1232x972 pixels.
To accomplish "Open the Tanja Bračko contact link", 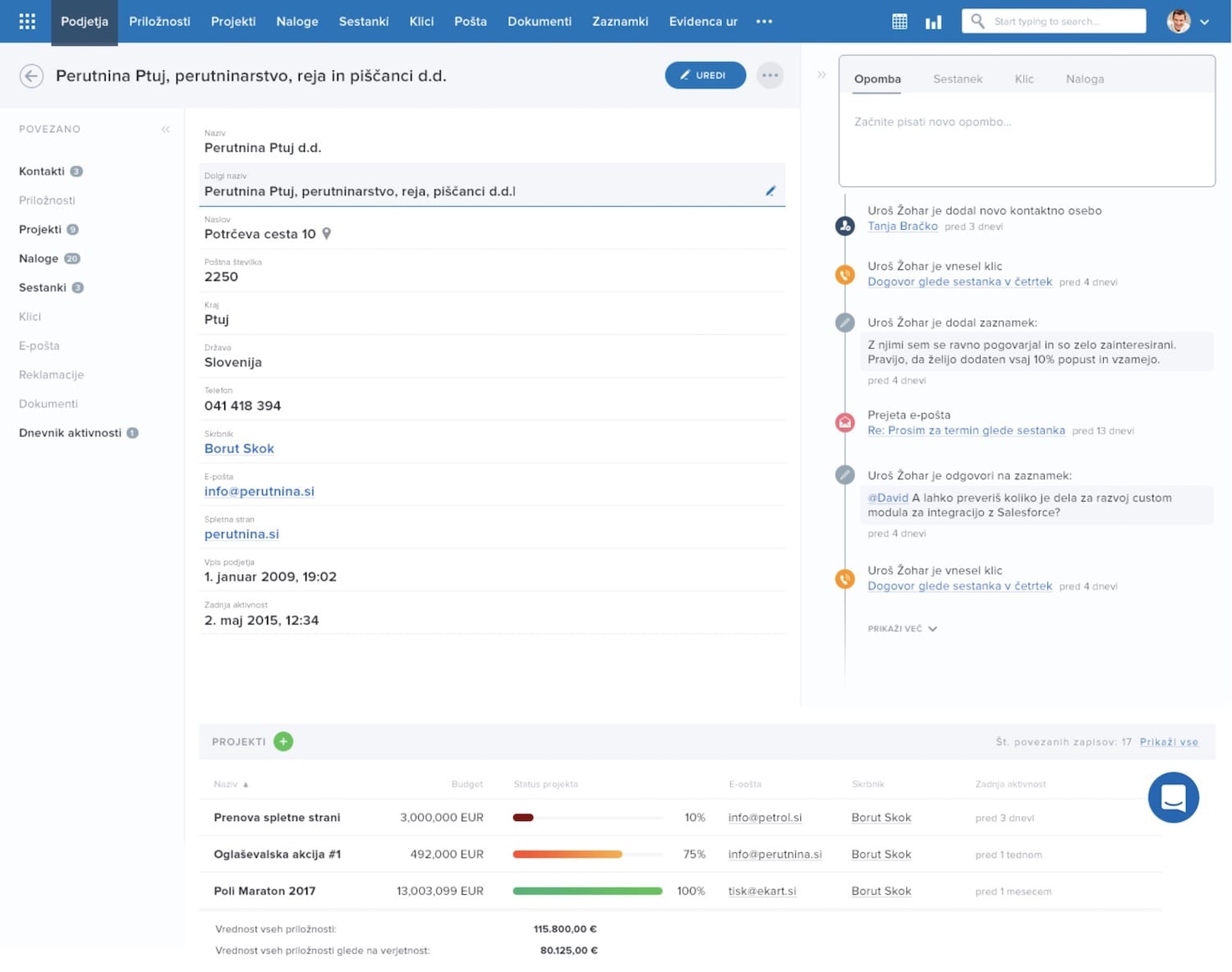I will point(902,226).
